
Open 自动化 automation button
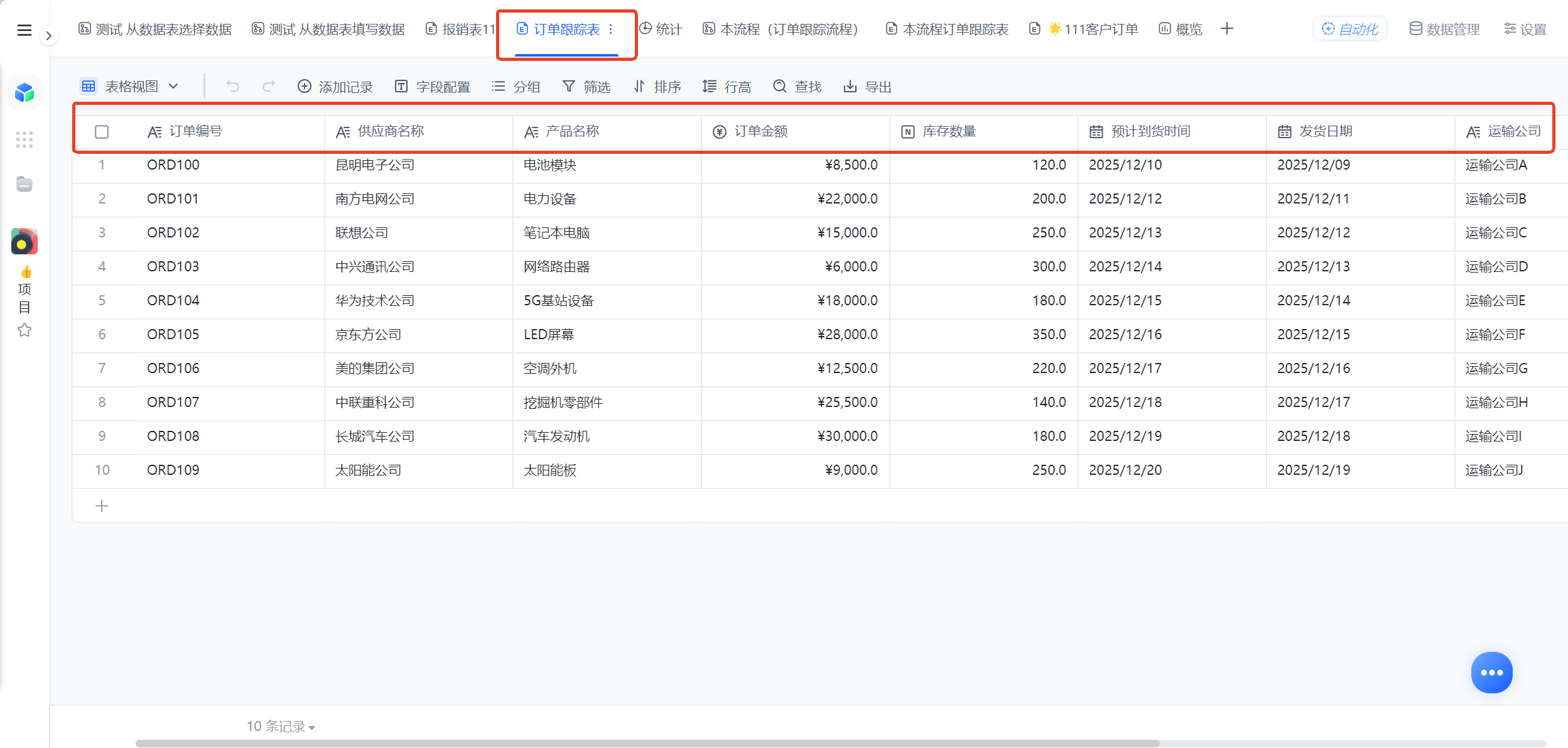[1350, 30]
